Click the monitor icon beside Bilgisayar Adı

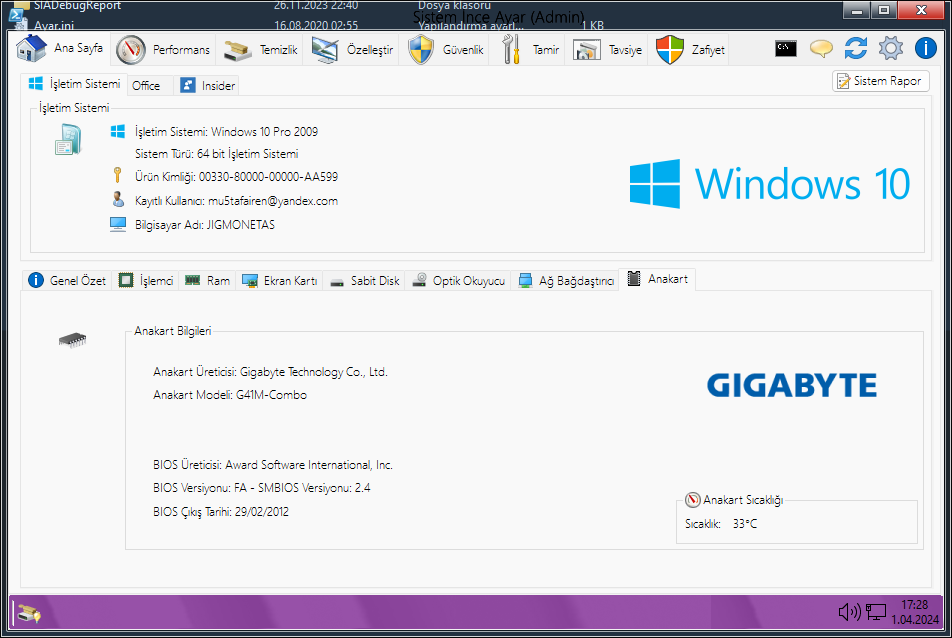coord(118,225)
